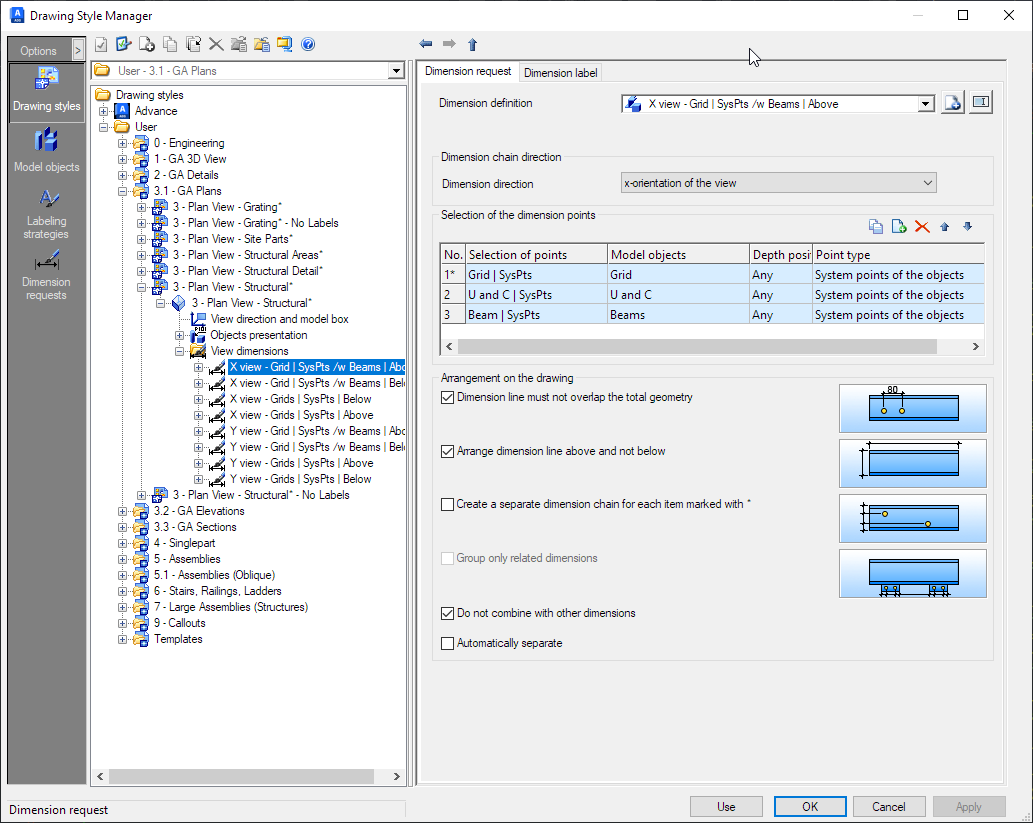1033x823 pixels.
Task: Collapse the View dimensions node
Action: pyautogui.click(x=179, y=351)
